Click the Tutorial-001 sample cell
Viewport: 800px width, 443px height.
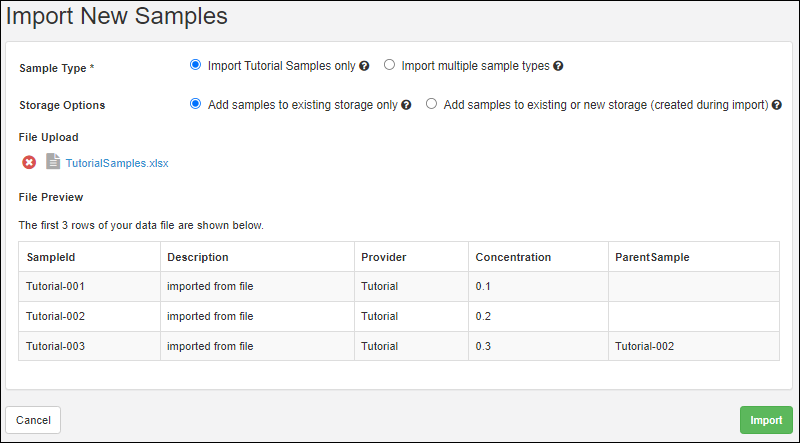55,286
